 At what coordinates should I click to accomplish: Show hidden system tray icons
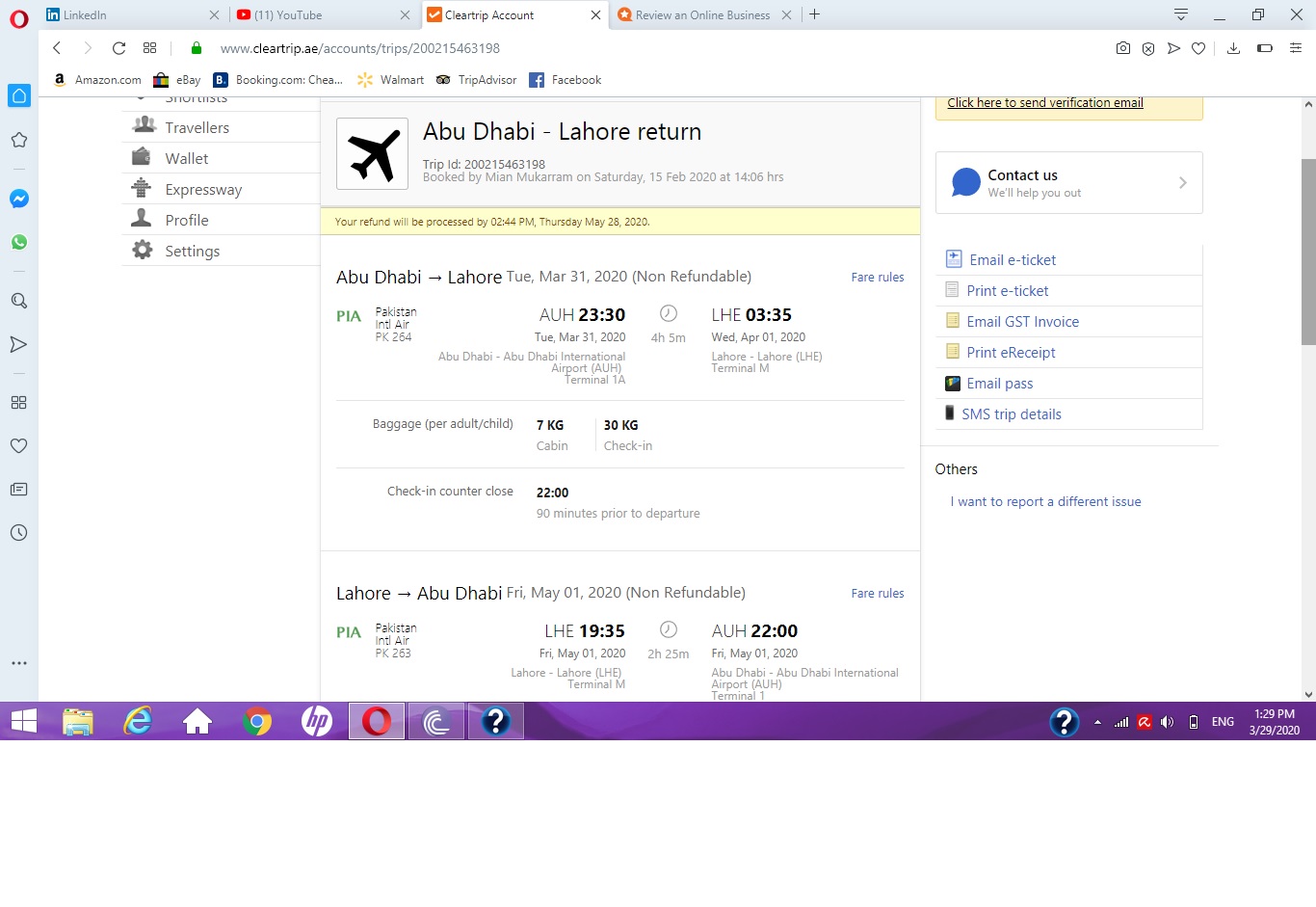(1097, 722)
